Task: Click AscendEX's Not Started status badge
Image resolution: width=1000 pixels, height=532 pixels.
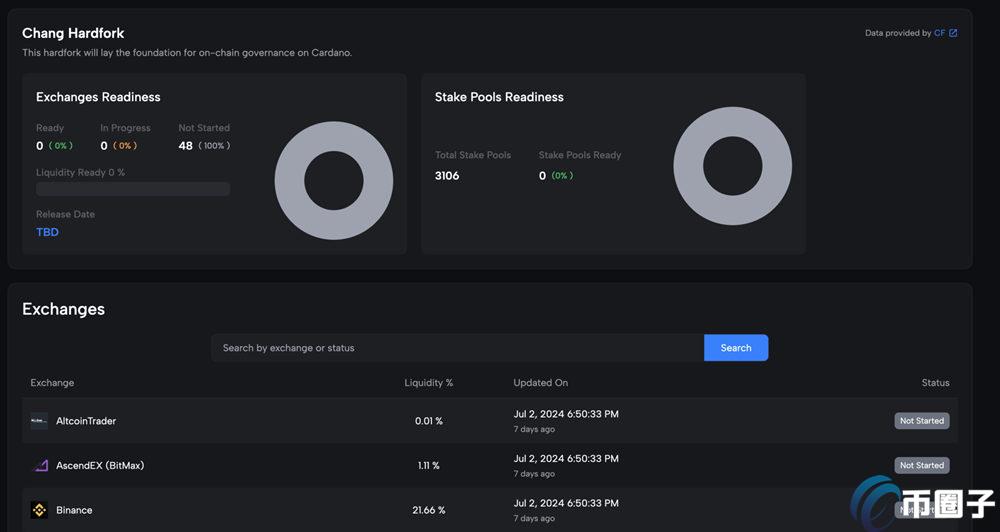Action: tap(921, 466)
